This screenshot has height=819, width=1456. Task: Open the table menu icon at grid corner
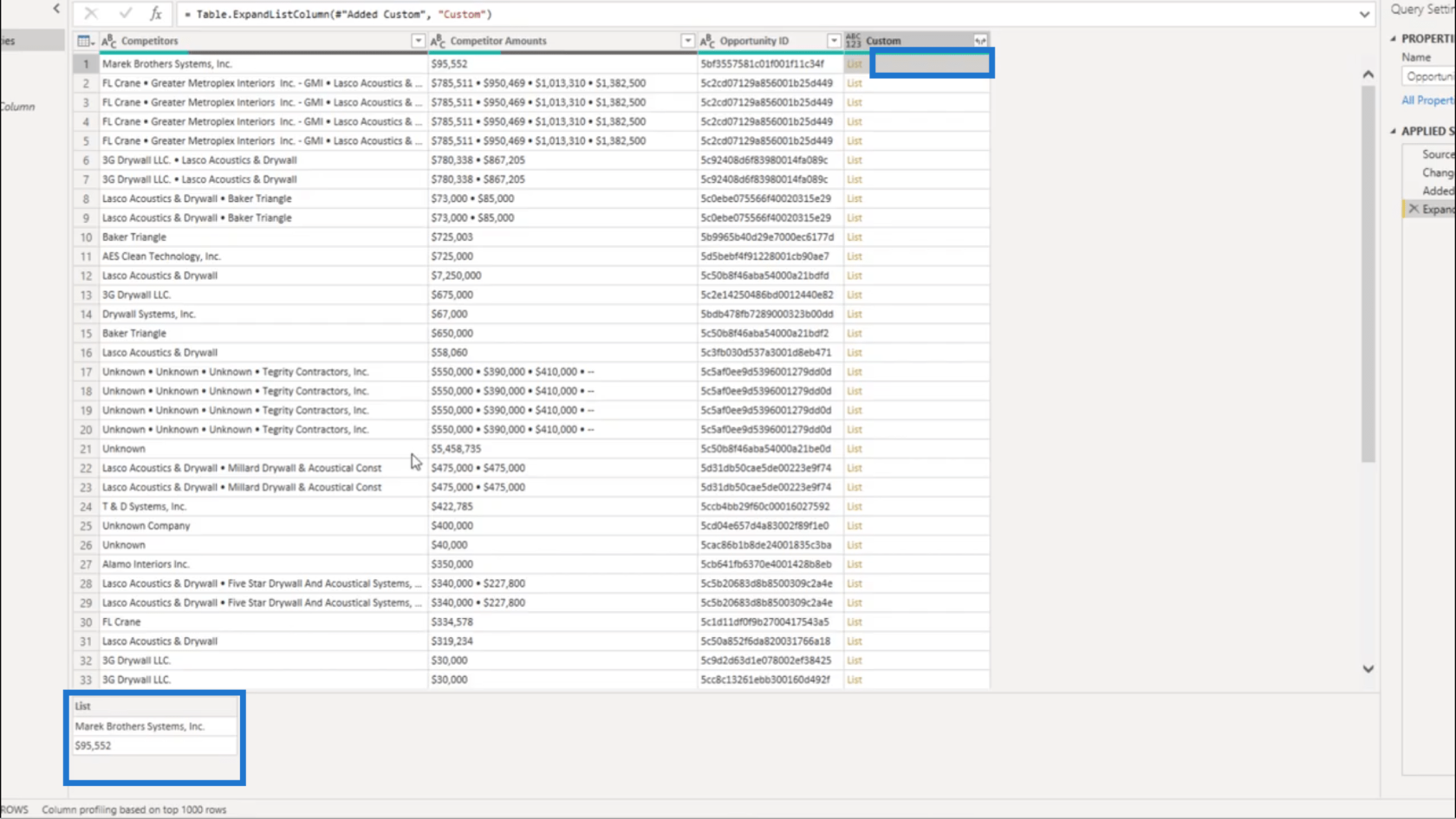pyautogui.click(x=85, y=41)
